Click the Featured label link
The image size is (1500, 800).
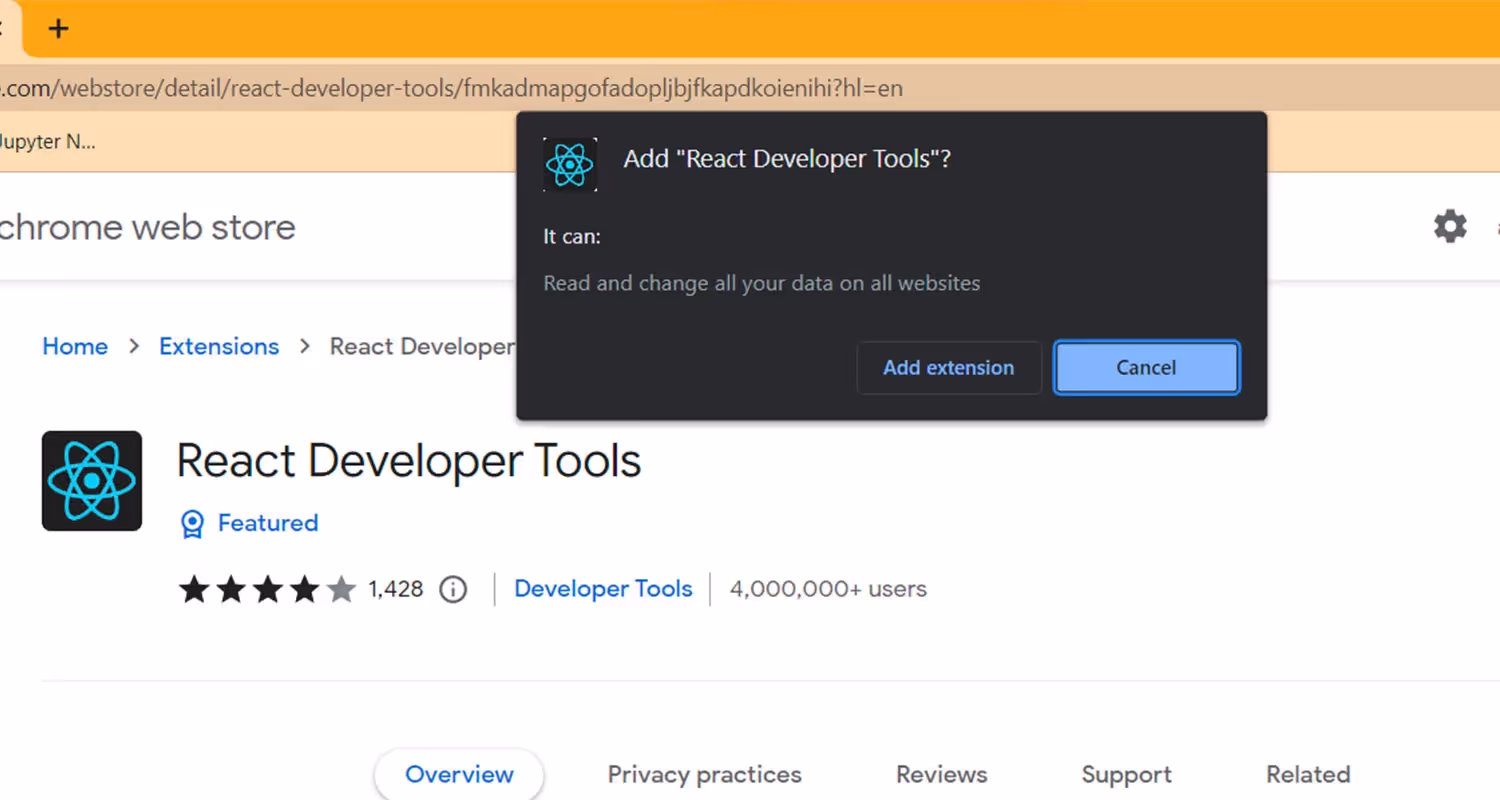click(268, 523)
